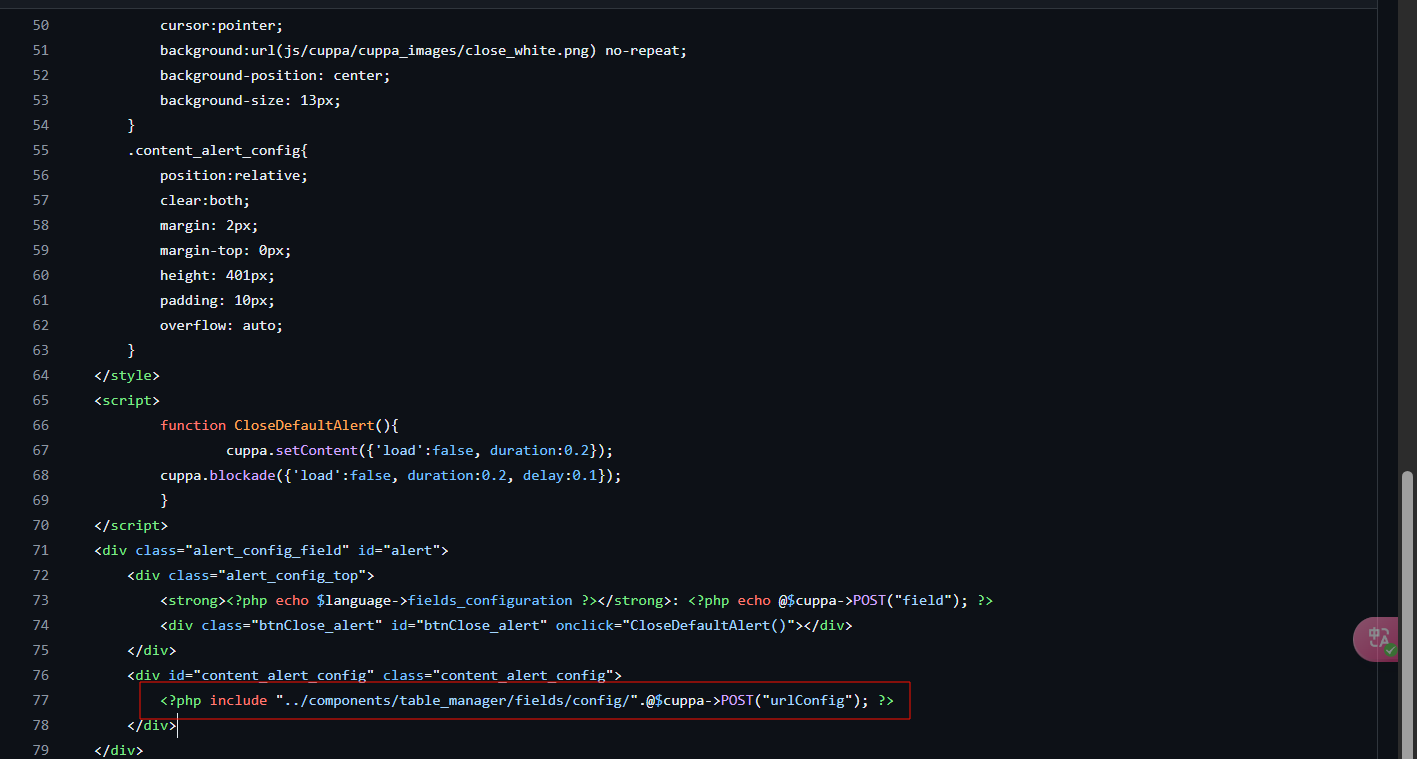Click the 'cursor:pointer;' code text
Screen dimensions: 1417x759
coord(222,25)
